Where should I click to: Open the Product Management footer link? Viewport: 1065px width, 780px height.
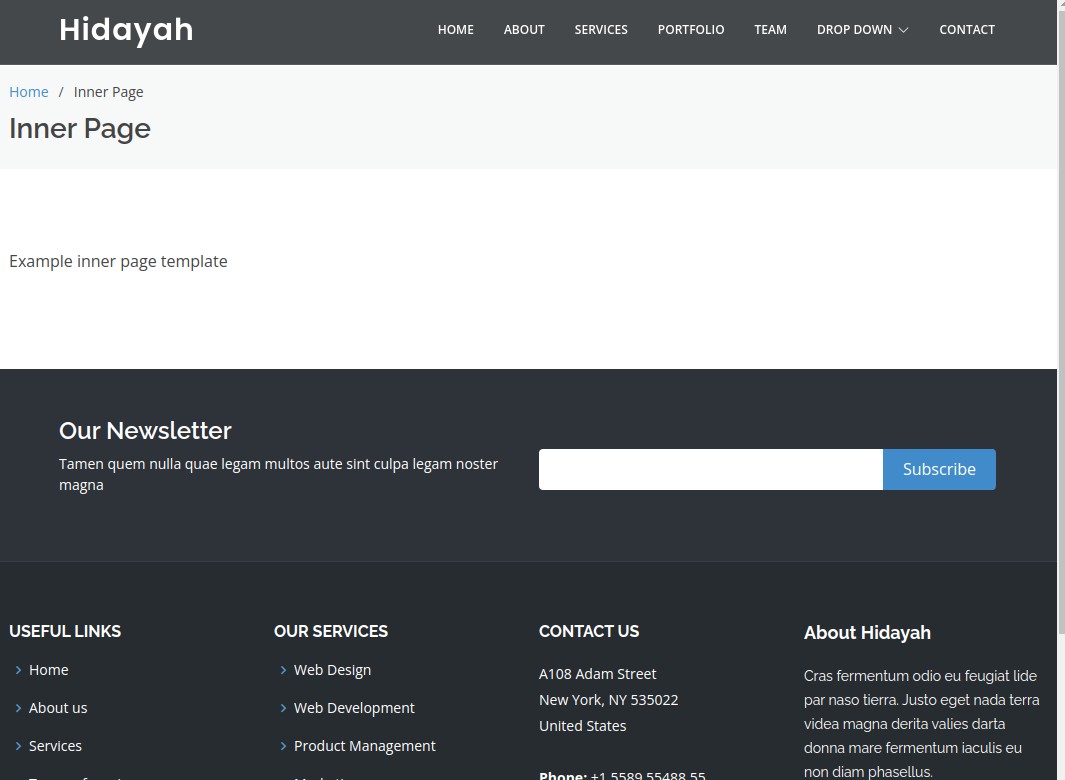coord(364,746)
